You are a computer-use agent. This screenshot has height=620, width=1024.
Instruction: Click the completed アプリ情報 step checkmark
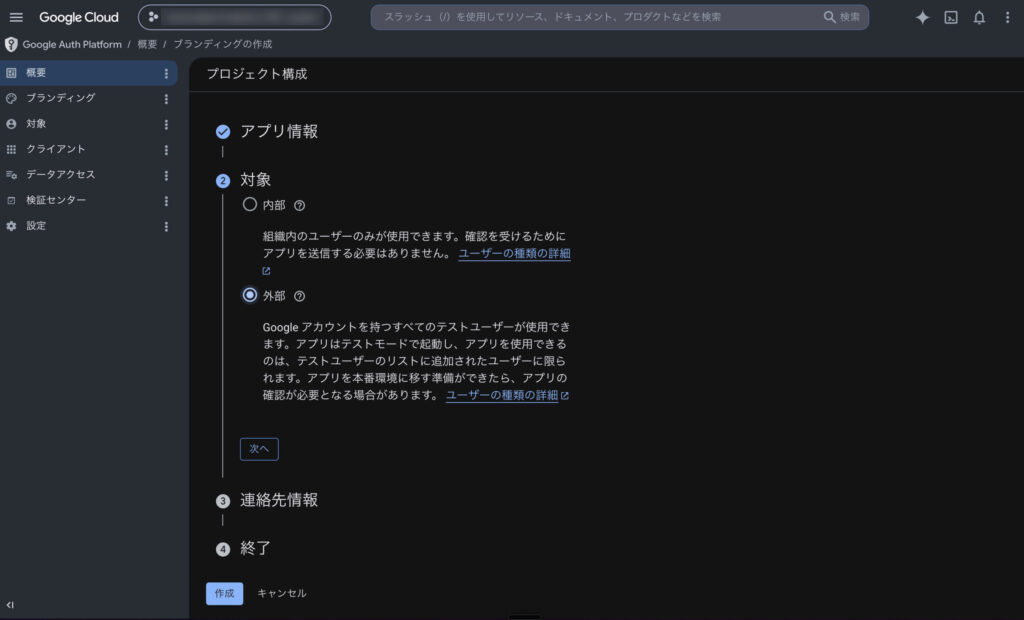coord(223,132)
